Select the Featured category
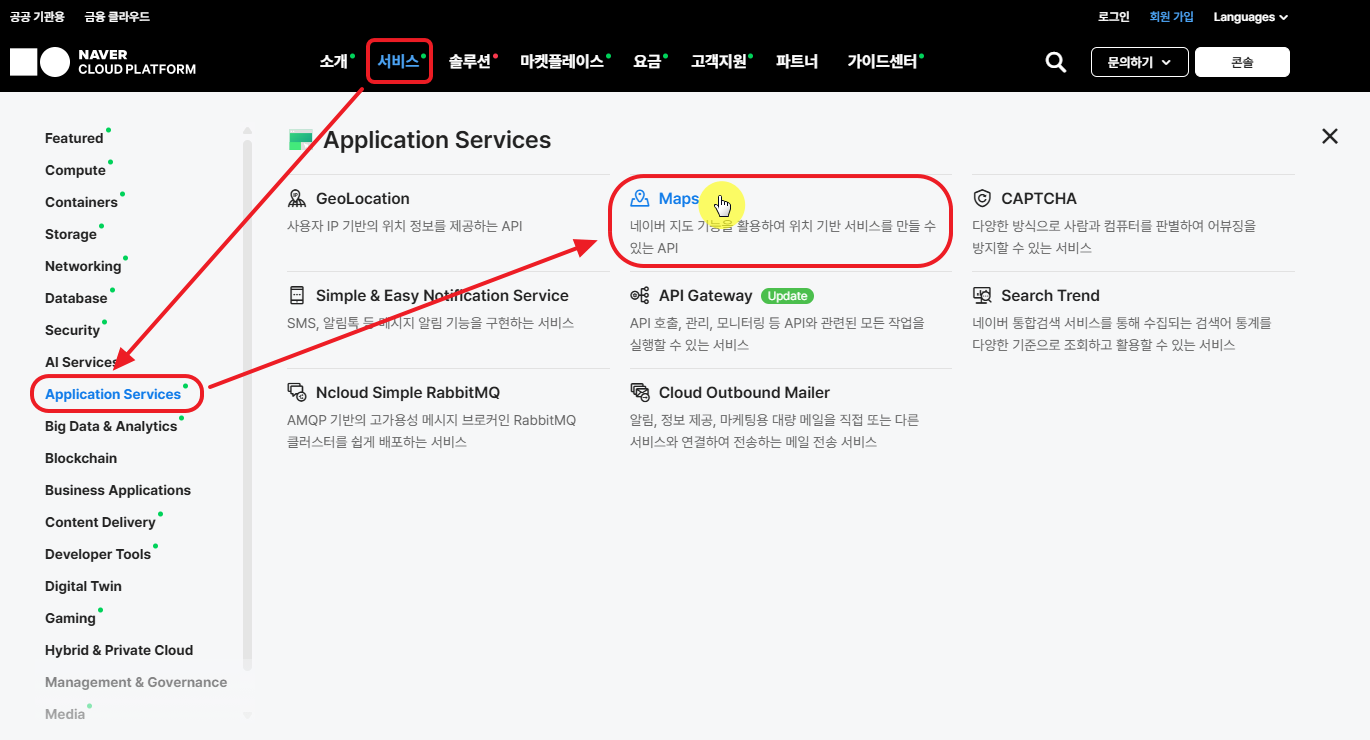Image resolution: width=1370 pixels, height=740 pixels. (74, 138)
